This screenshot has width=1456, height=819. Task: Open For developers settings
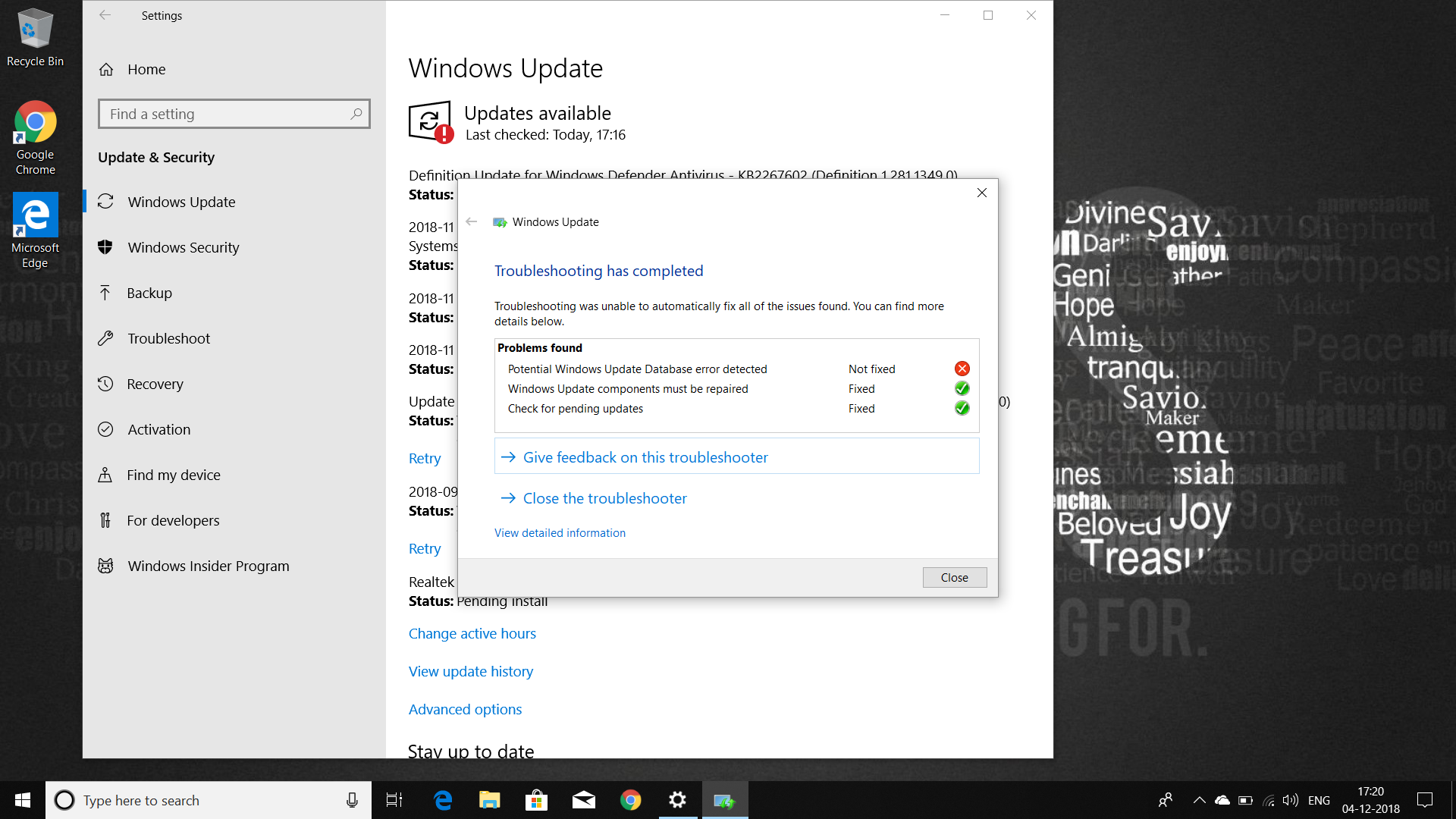(173, 520)
